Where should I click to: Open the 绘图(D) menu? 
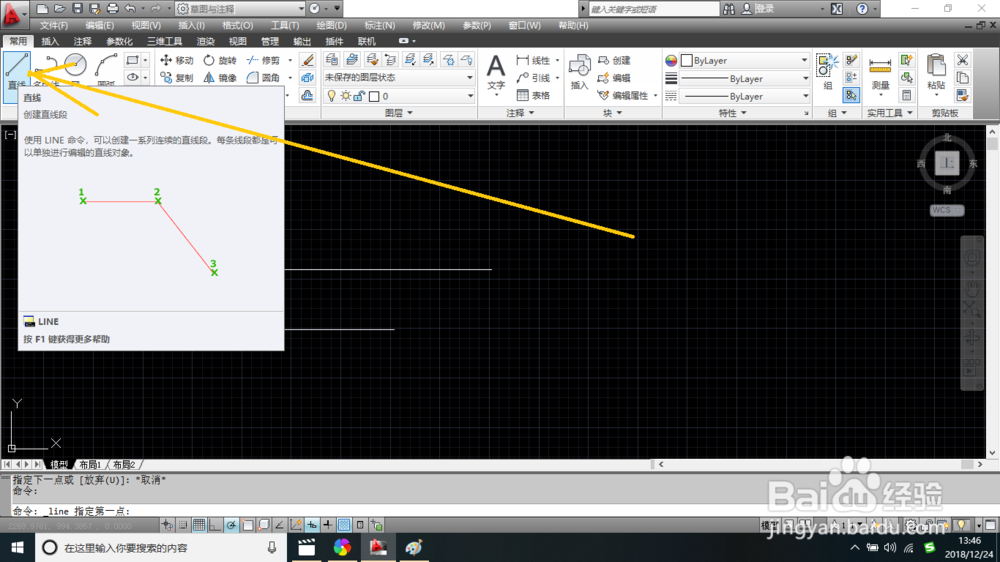(332, 26)
